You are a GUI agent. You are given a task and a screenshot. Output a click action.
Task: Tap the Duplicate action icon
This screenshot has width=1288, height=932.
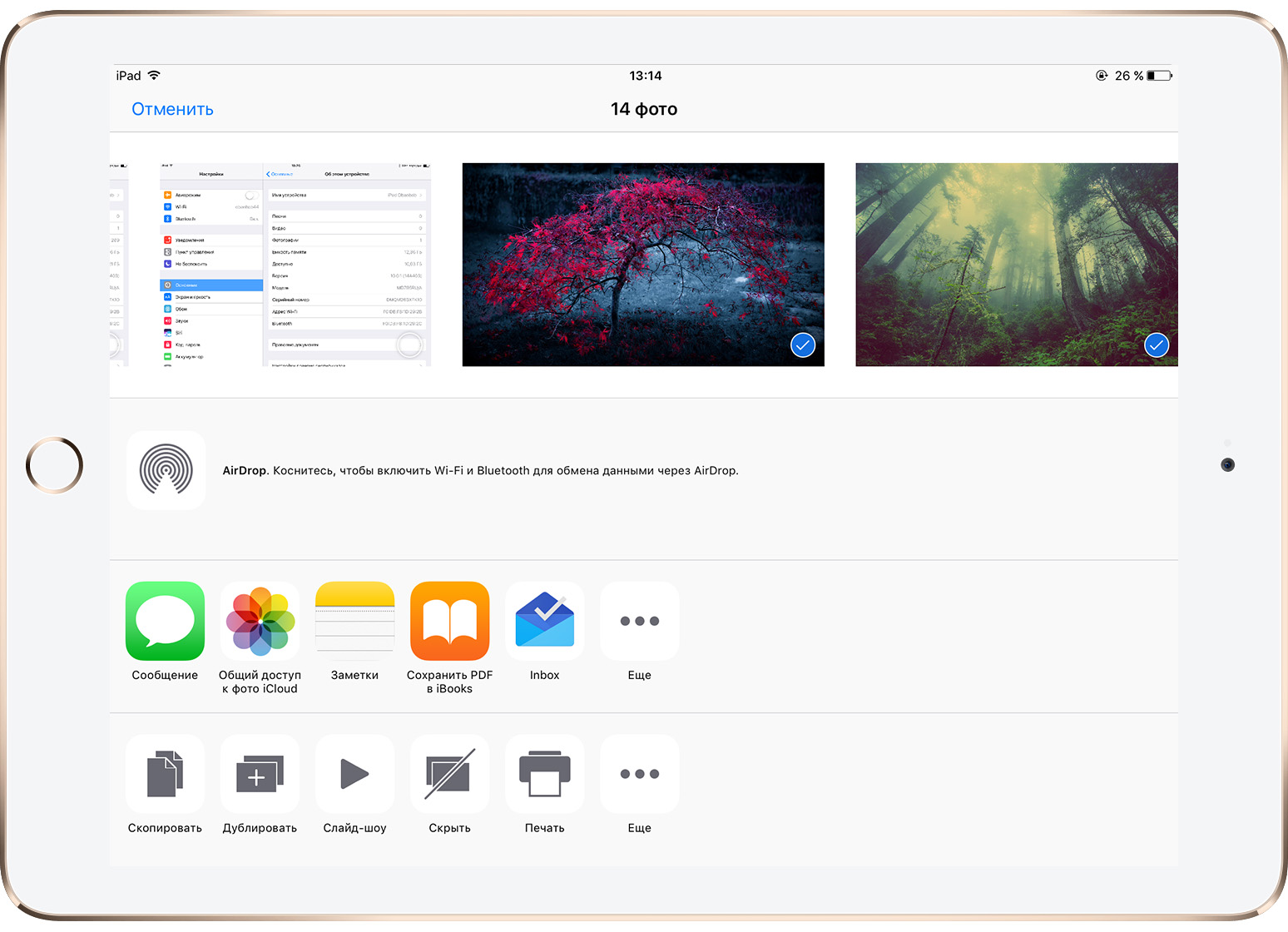260,774
